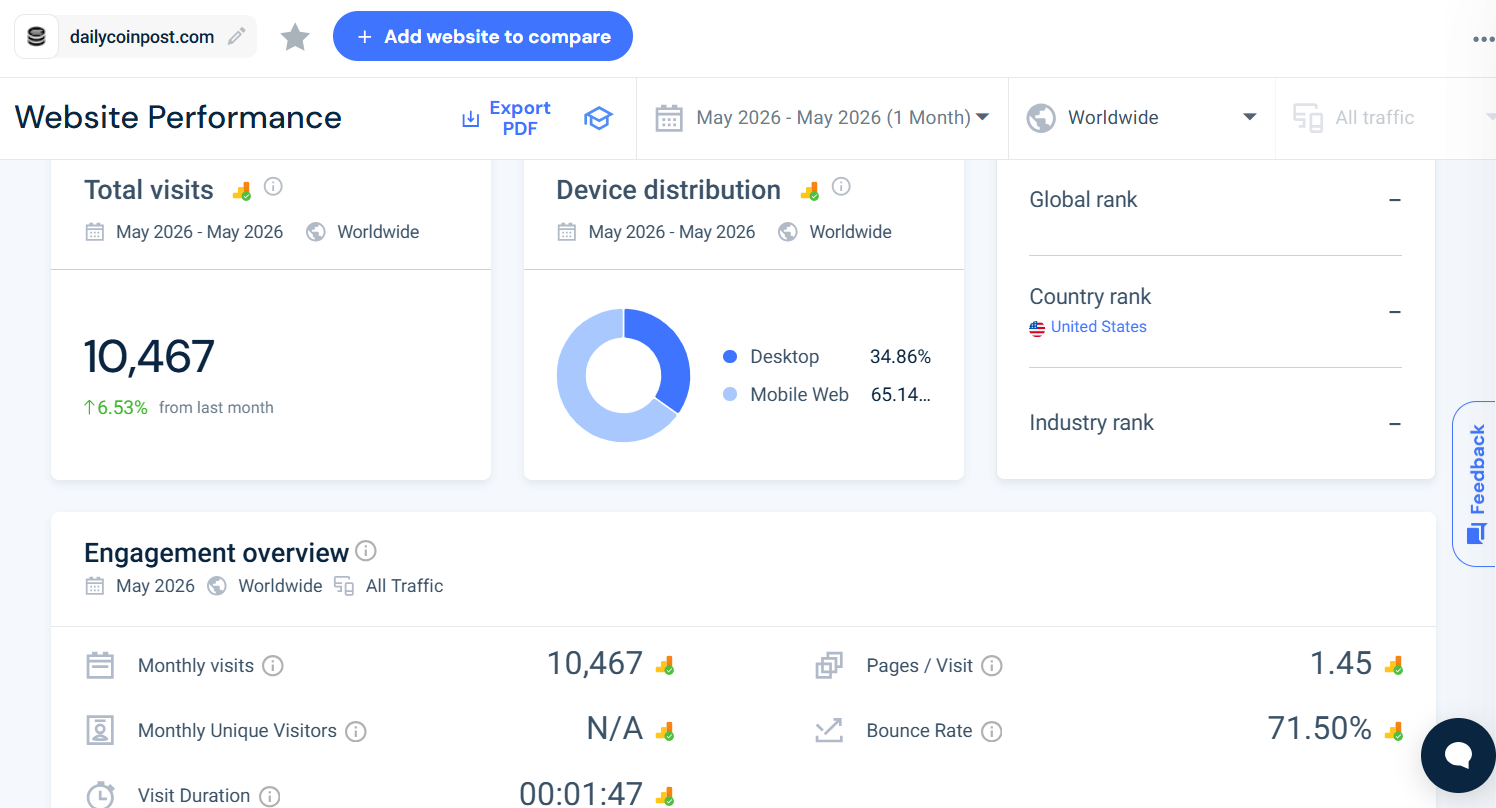
Task: Click the info icon next to Monthly visits
Action: pyautogui.click(x=273, y=666)
